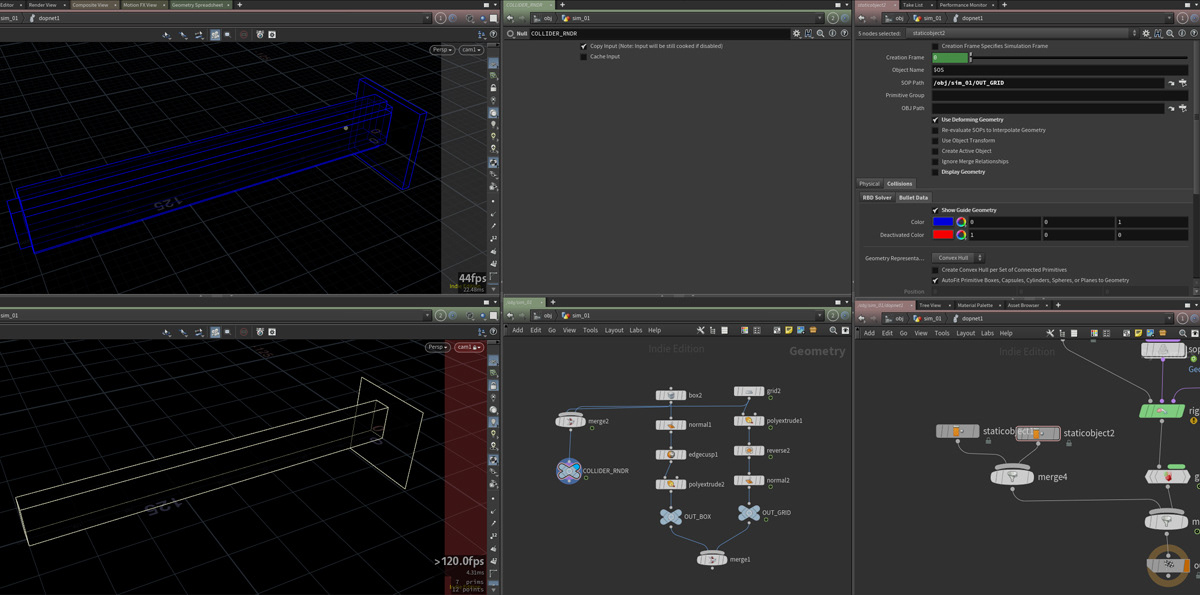The image size is (1200, 595).
Task: Toggle Show Guide Geometry checkbox
Action: pos(935,210)
